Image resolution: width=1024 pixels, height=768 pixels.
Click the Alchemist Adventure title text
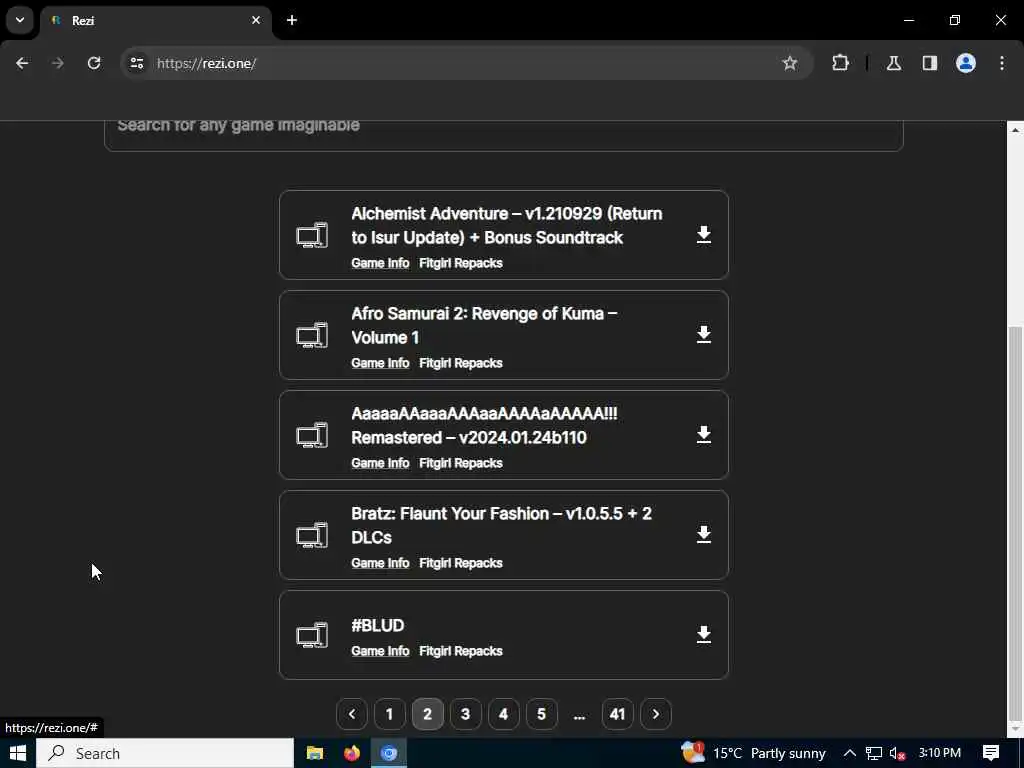[507, 225]
